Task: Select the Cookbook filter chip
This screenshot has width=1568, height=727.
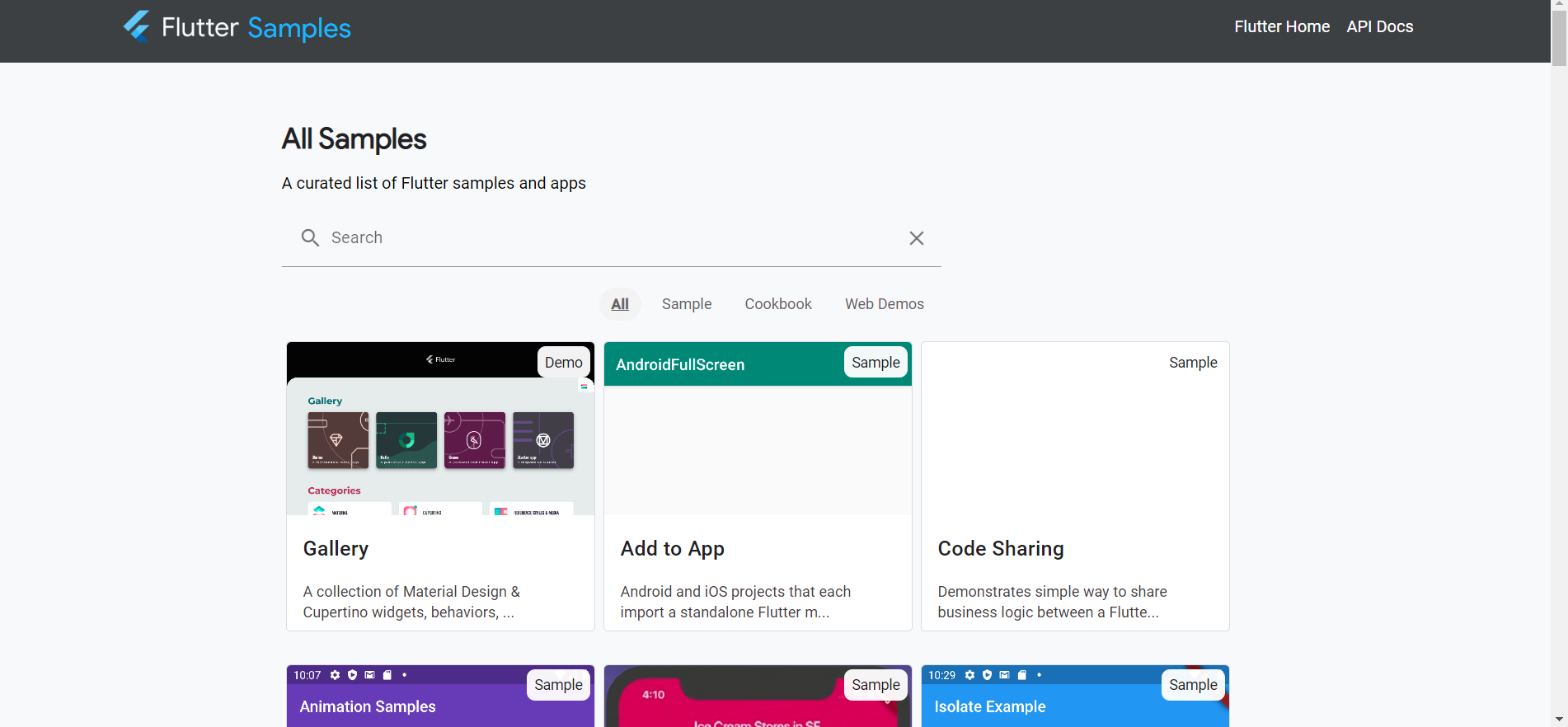Action: pos(778,304)
